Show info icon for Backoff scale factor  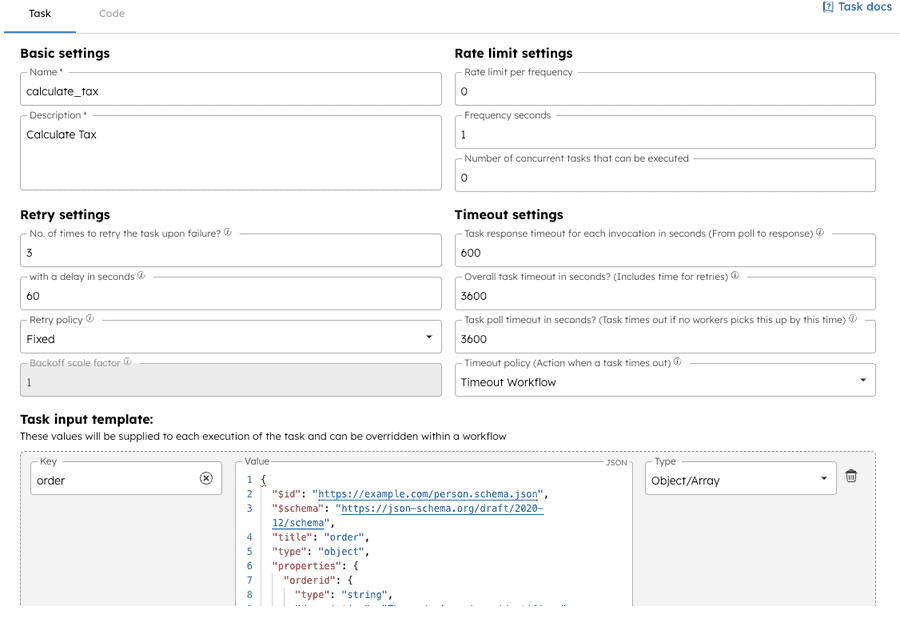pos(127,362)
